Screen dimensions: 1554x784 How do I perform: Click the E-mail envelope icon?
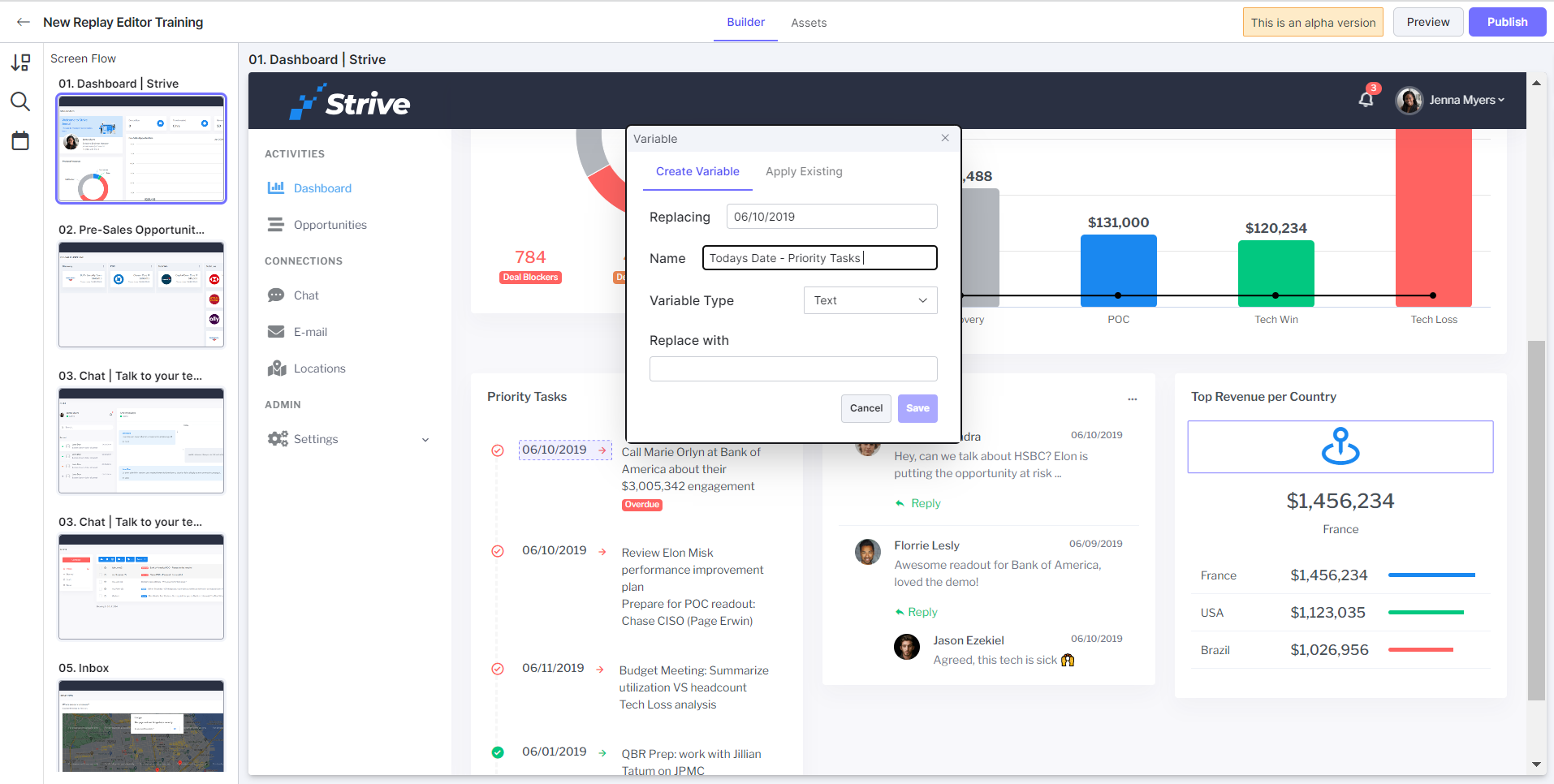click(x=276, y=331)
